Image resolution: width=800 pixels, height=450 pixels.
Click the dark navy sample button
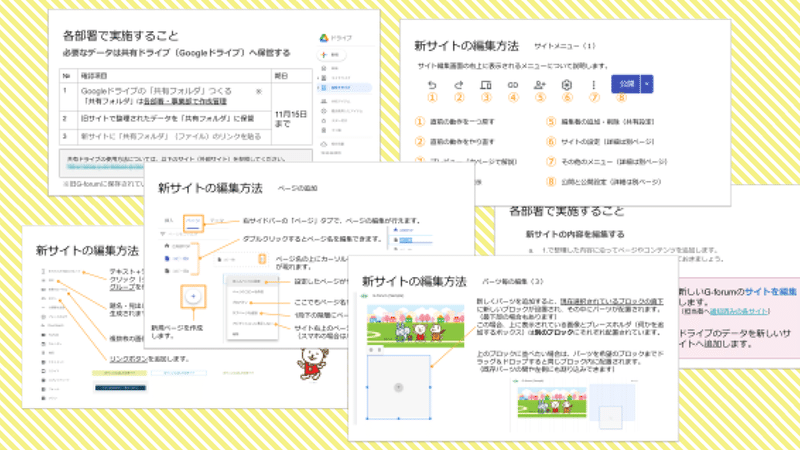(x=120, y=388)
